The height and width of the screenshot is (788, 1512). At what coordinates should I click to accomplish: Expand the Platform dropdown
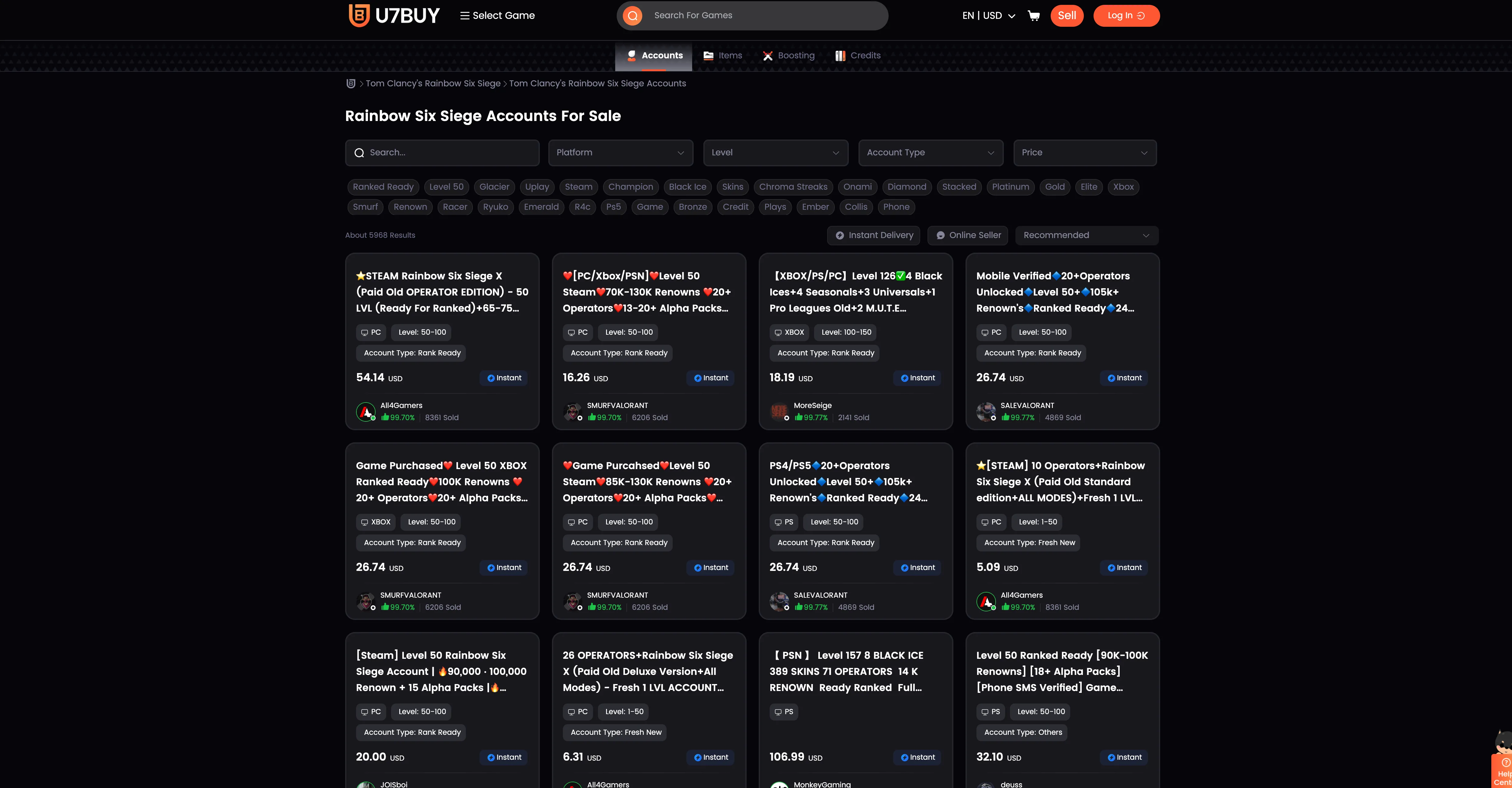pos(620,153)
